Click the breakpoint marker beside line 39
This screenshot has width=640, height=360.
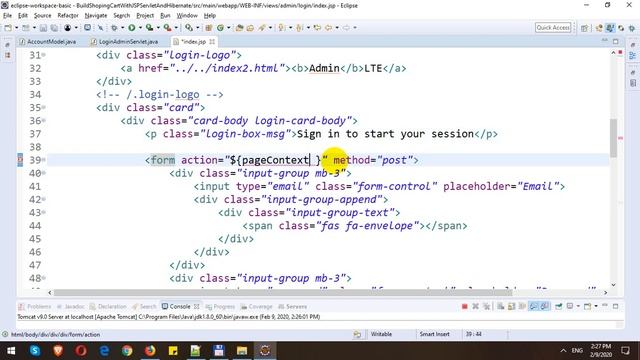[x=20, y=160]
